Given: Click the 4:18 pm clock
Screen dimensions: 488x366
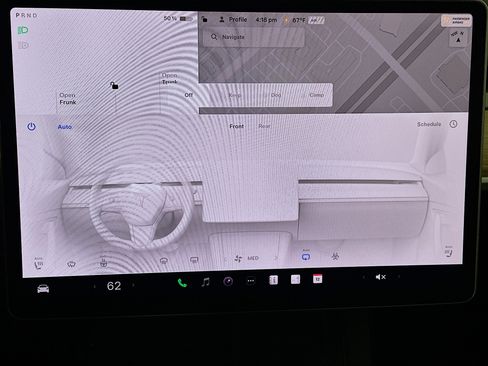Looking at the screenshot, I should point(266,20).
